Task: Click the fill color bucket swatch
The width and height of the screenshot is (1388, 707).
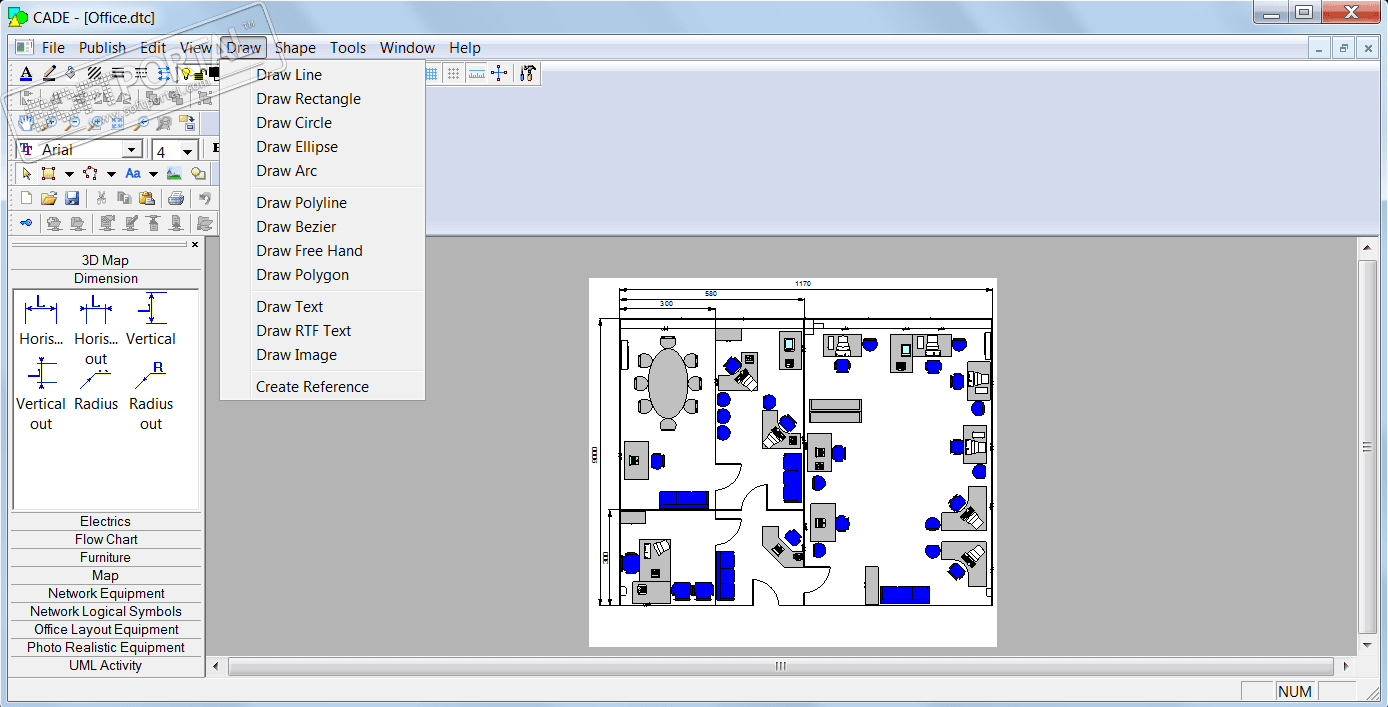Action: pyautogui.click(x=71, y=73)
